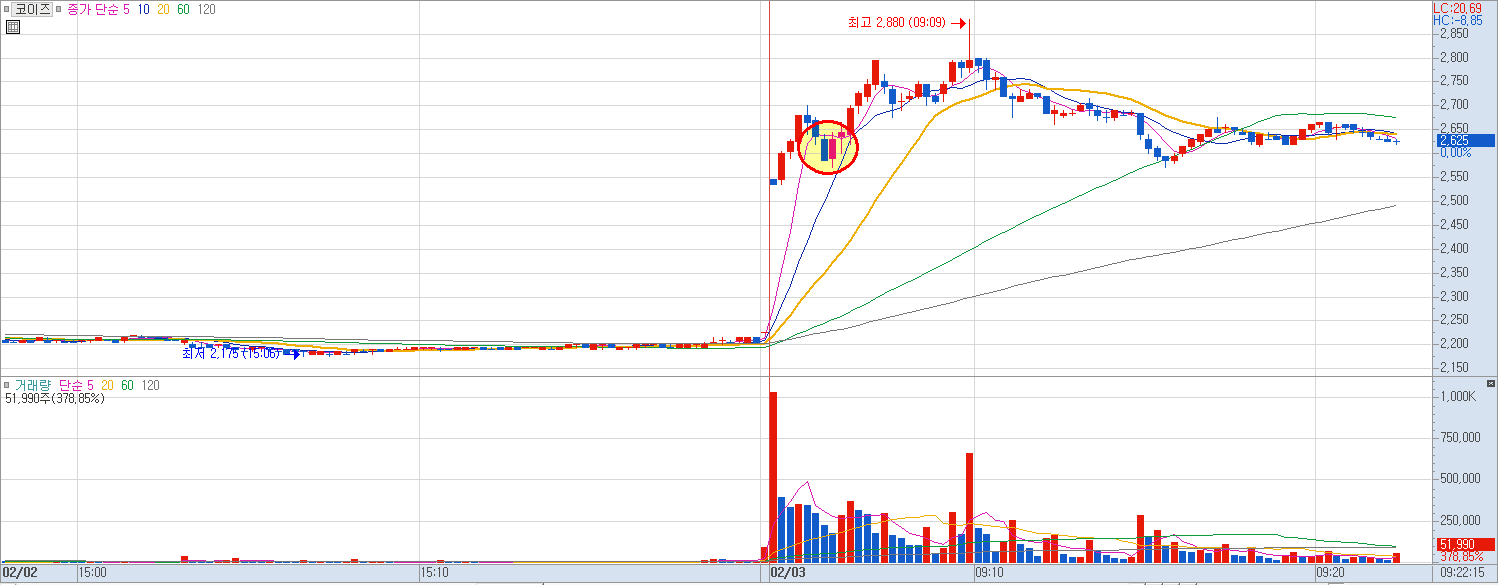Click the 코이즈 stock name button
The height and width of the screenshot is (585, 1498).
click(31, 9)
